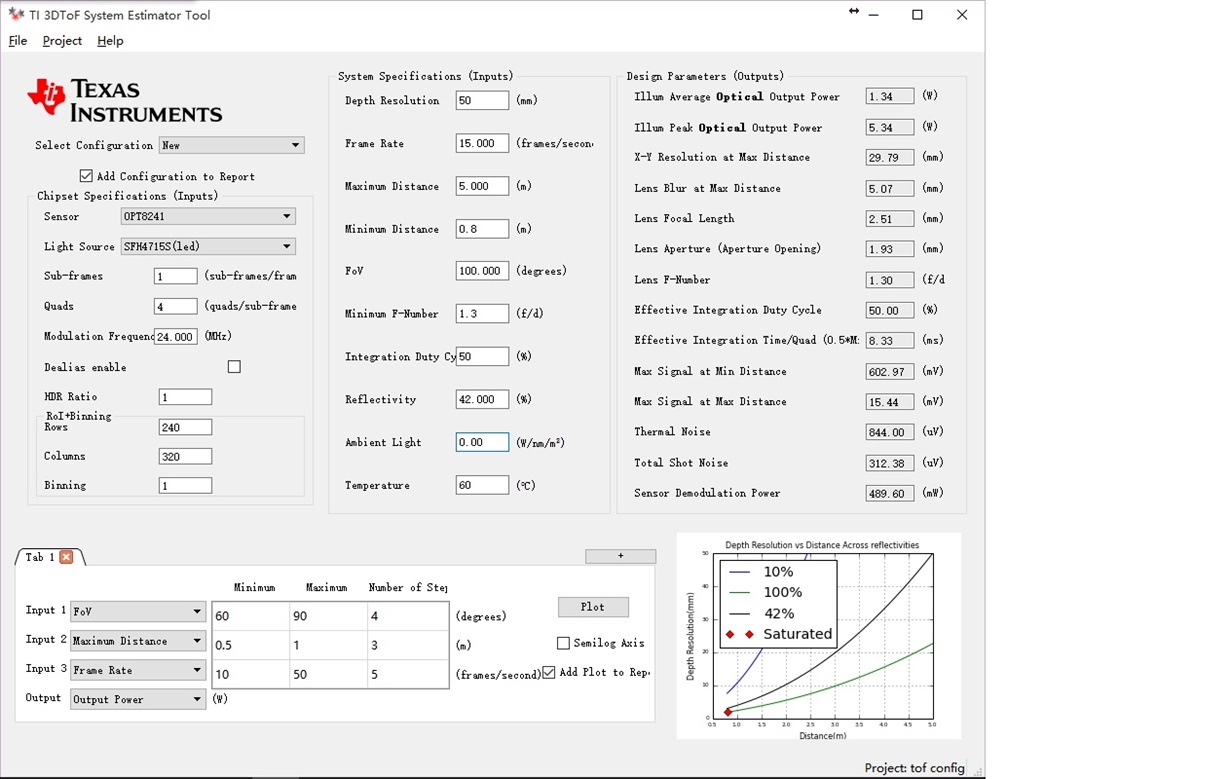Viewport: 1230px width, 779px height.
Task: Click Frame Rate field 15.000
Action: [x=482, y=143]
